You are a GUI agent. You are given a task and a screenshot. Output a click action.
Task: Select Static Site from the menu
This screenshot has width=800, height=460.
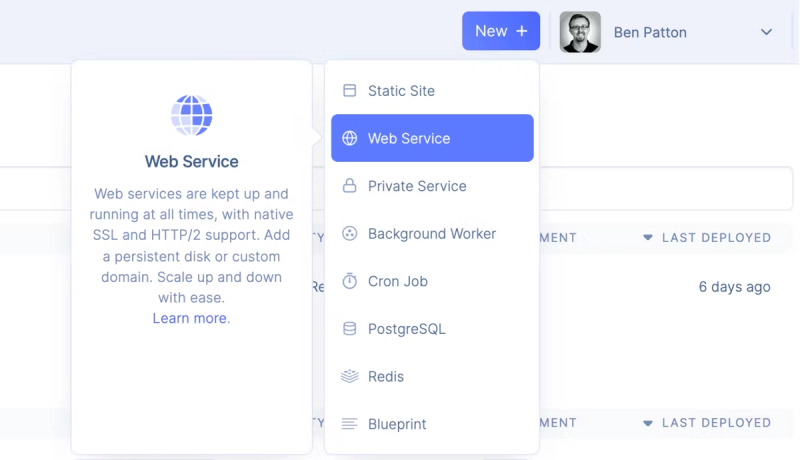click(x=401, y=91)
